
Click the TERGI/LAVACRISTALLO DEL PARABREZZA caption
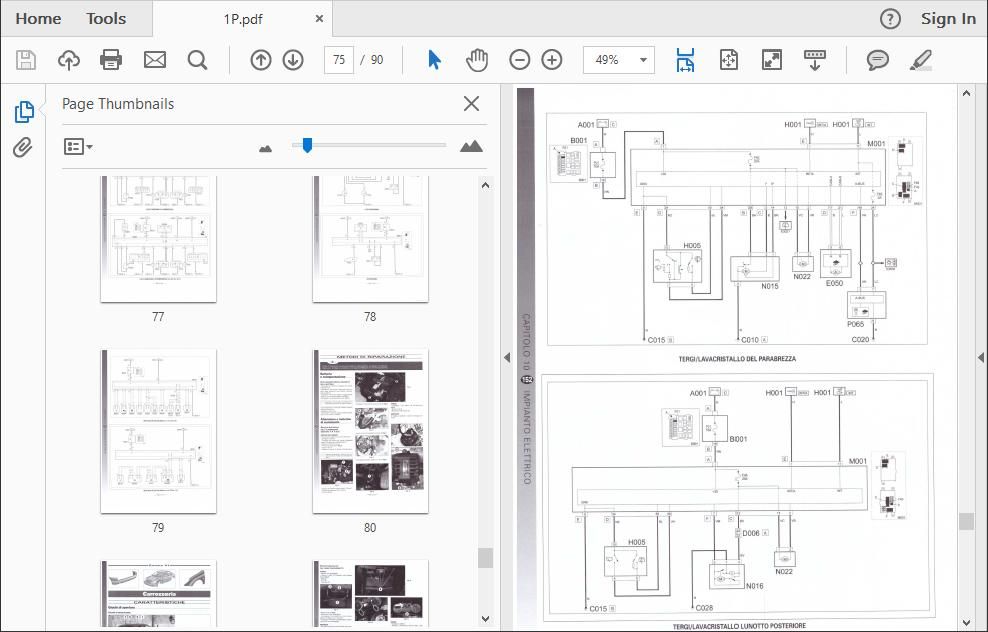tap(737, 359)
